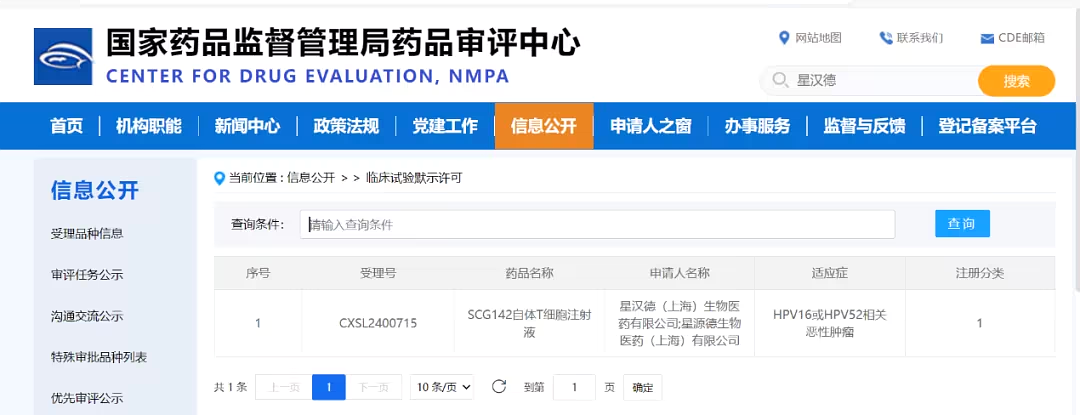
Task: Open the 网站地图 link
Action: pos(818,38)
